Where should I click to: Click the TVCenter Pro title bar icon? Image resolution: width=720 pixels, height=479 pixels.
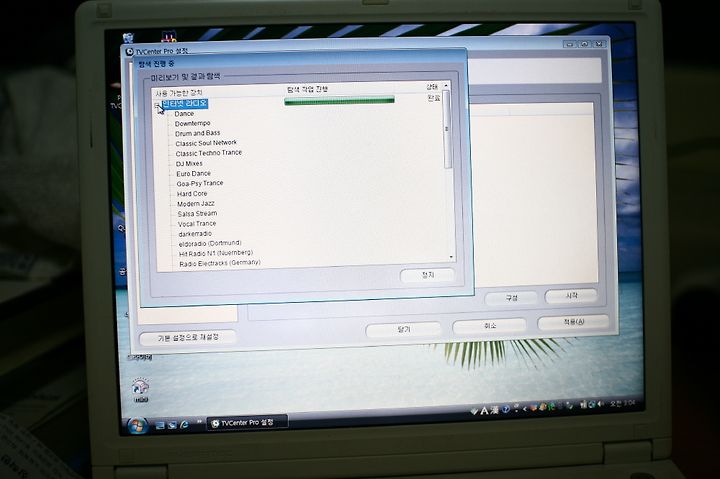[x=129, y=52]
